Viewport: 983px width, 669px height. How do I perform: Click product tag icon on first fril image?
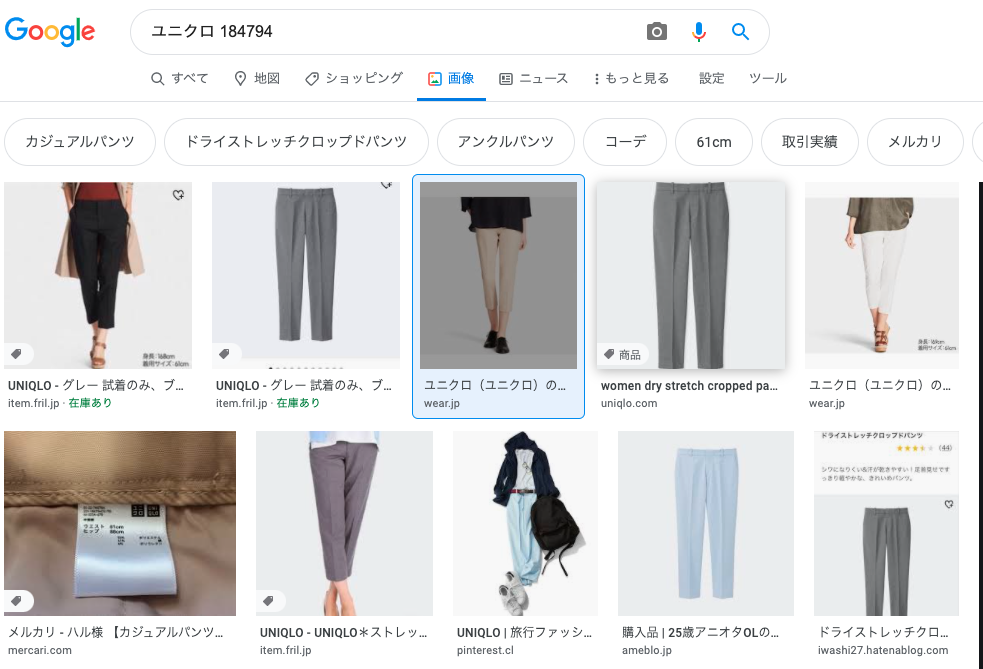17,354
